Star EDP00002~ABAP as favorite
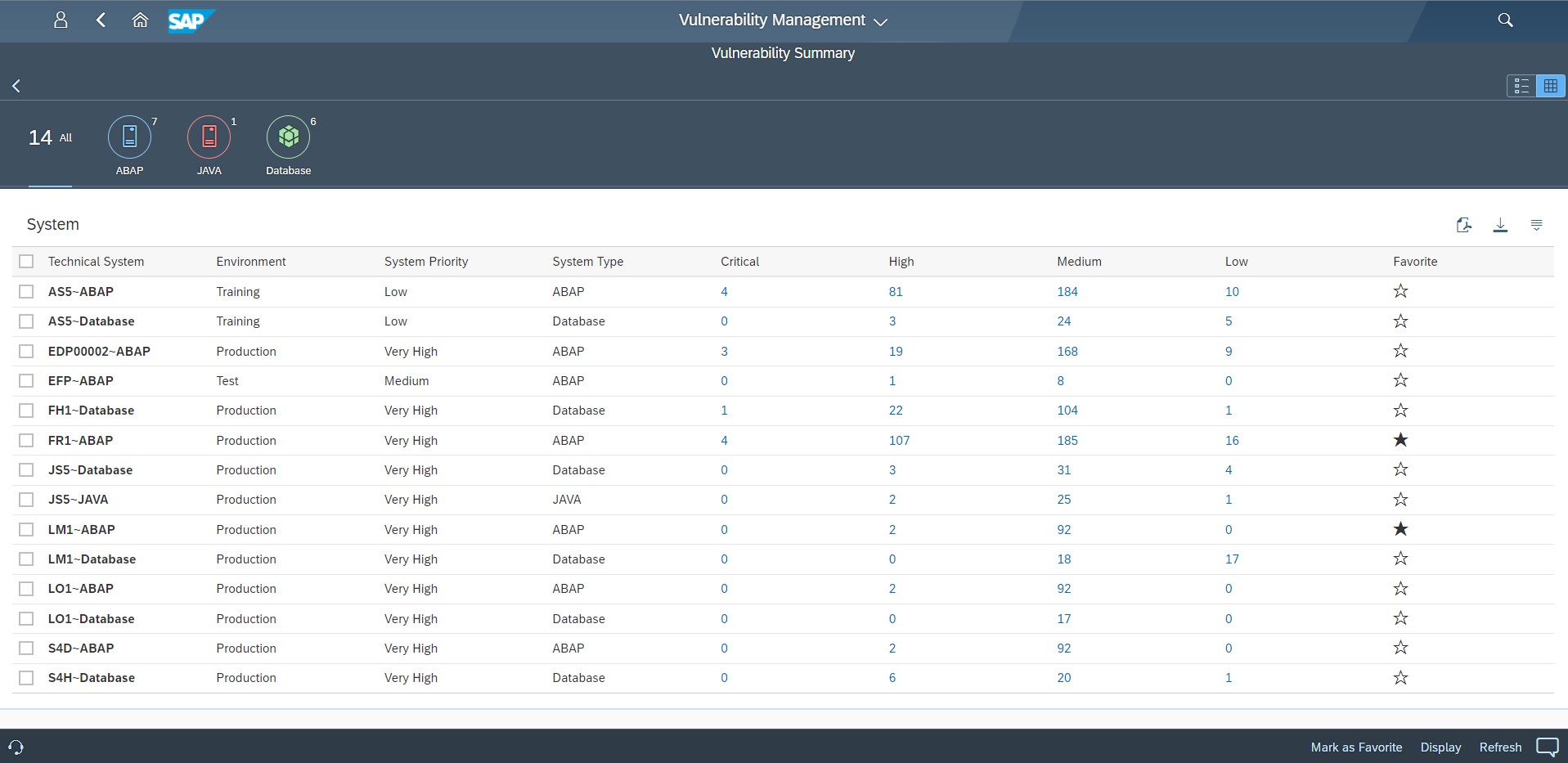 click(x=1400, y=351)
